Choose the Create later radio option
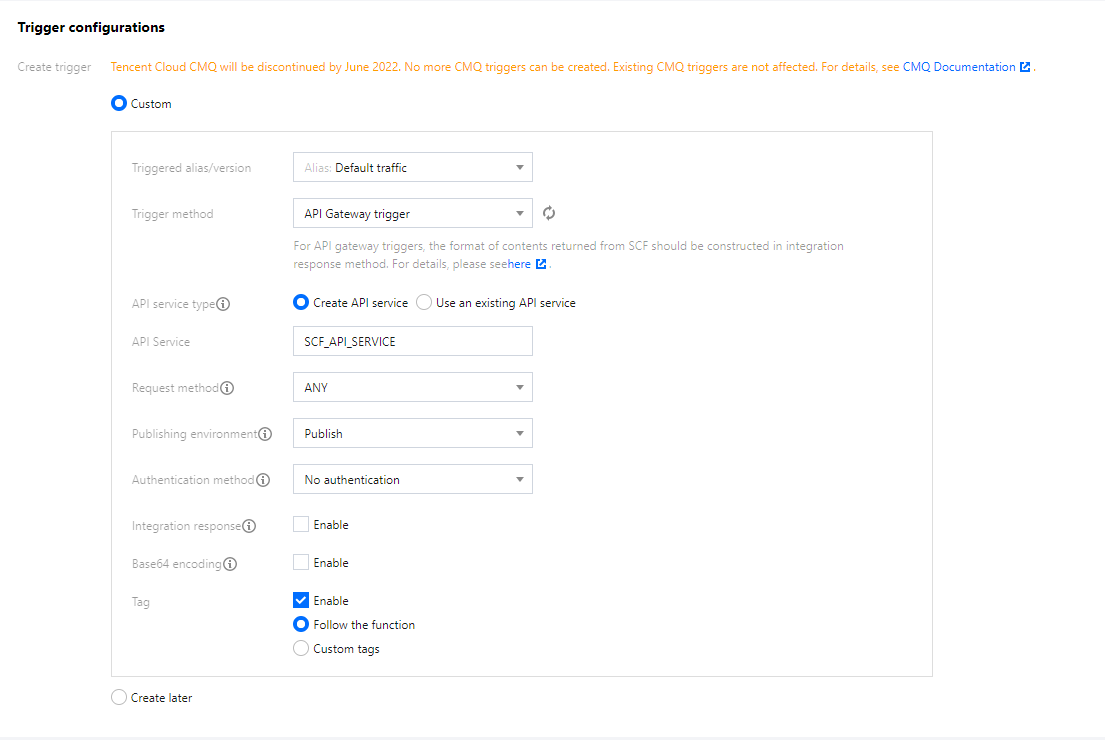The height and width of the screenshot is (740, 1105). [x=119, y=698]
